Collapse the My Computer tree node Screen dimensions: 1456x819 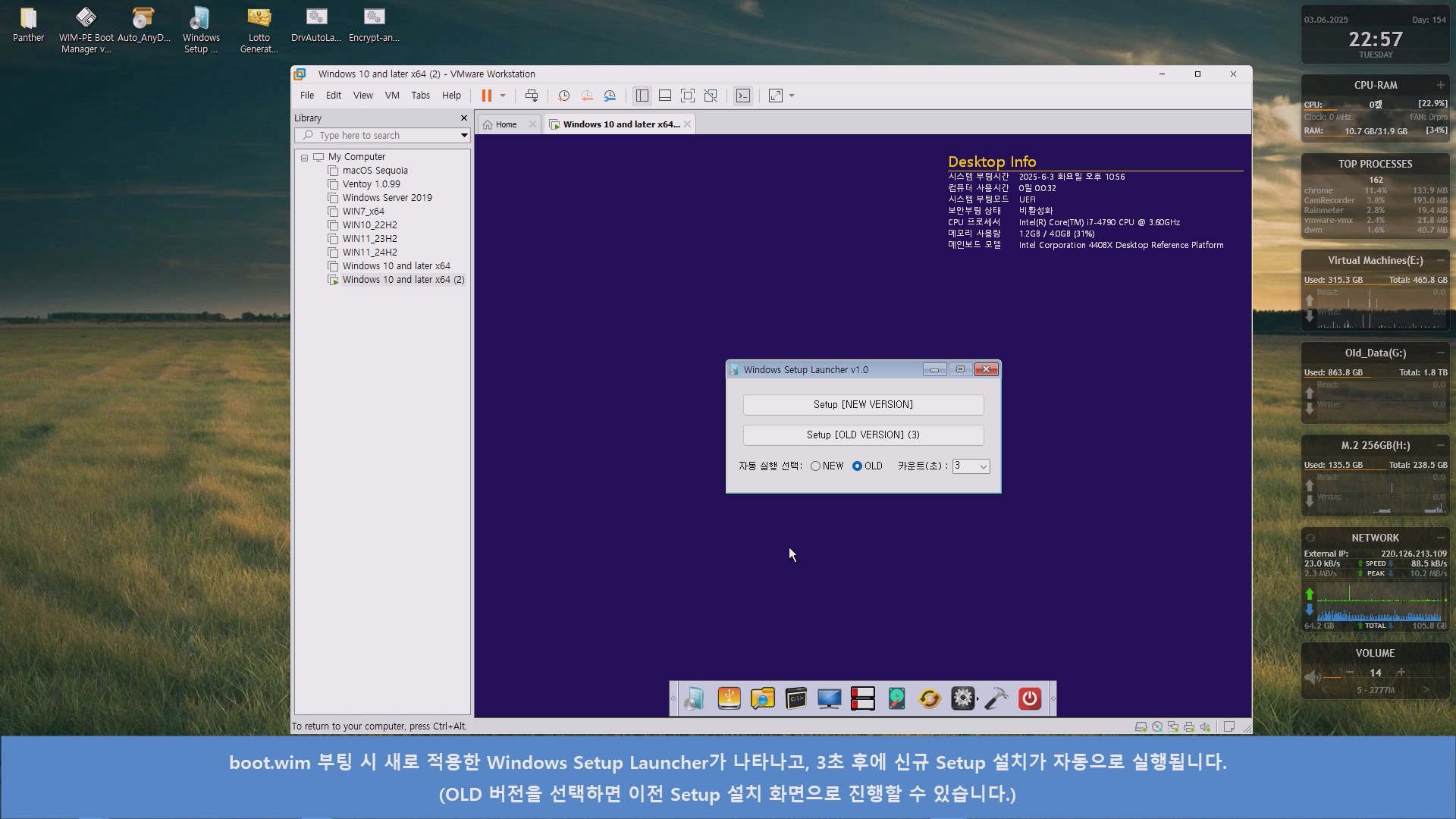304,158
